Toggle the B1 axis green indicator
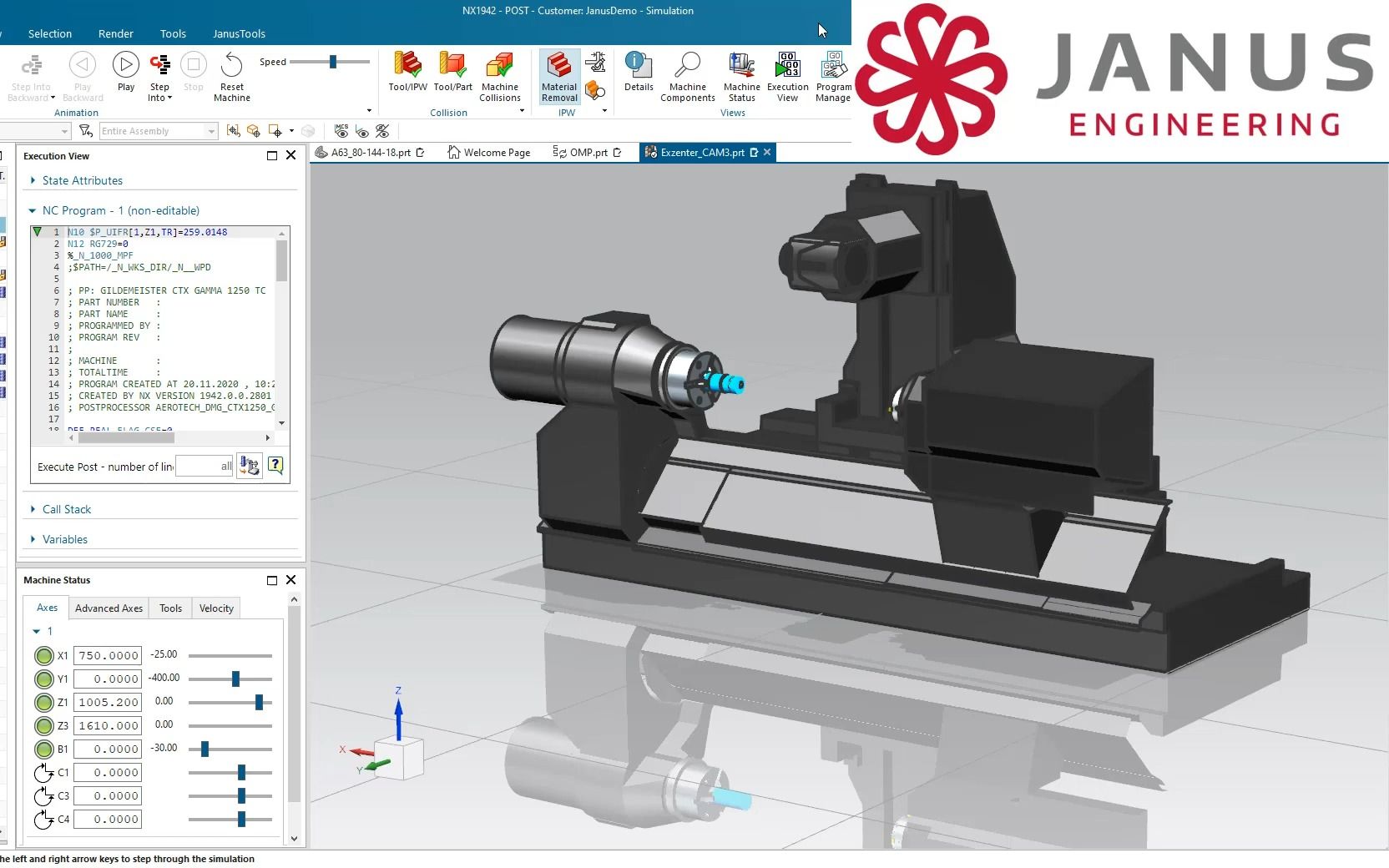Screen dimensions: 1389x868 pos(44,749)
